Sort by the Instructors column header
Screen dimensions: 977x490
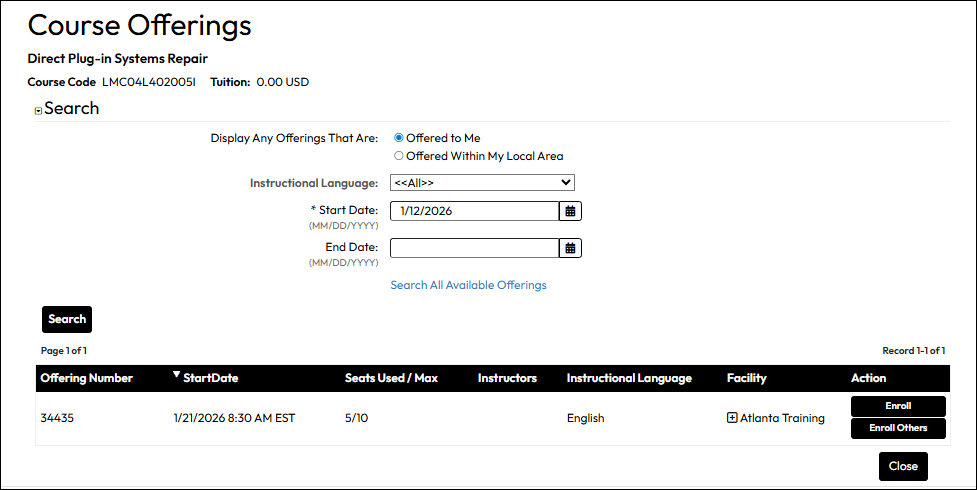507,378
